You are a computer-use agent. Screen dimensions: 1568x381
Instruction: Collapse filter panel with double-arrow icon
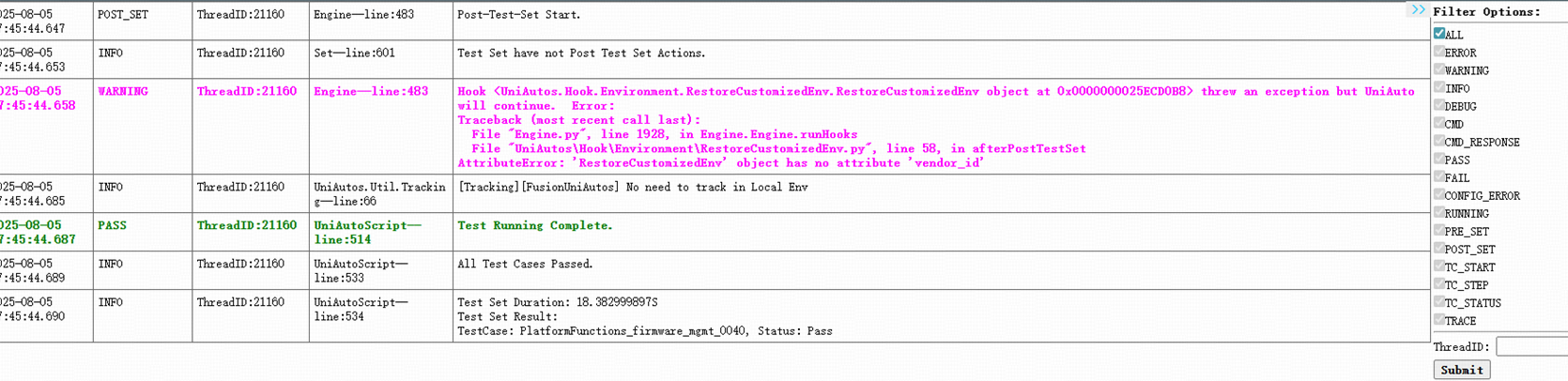[x=1417, y=10]
